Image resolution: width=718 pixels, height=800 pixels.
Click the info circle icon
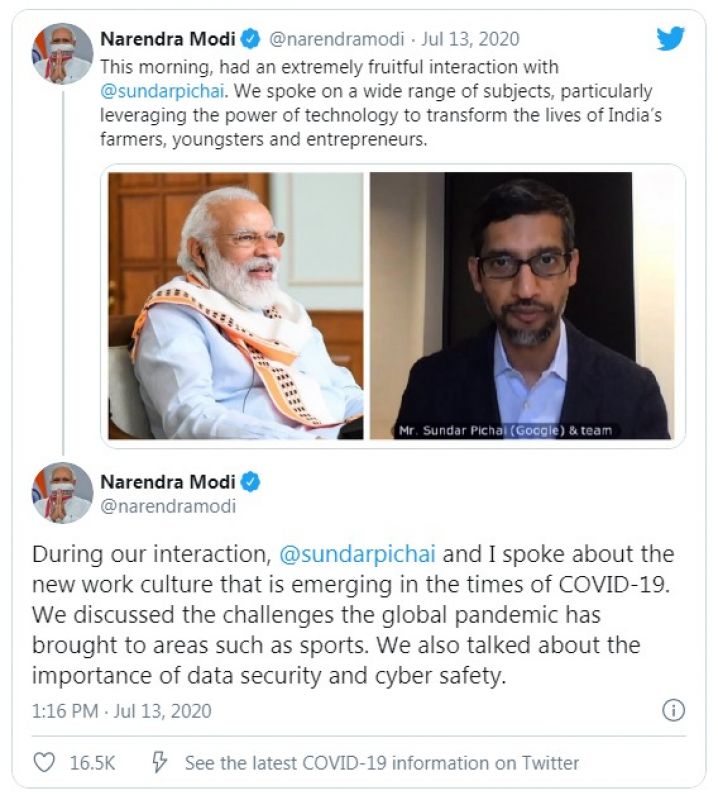673,710
